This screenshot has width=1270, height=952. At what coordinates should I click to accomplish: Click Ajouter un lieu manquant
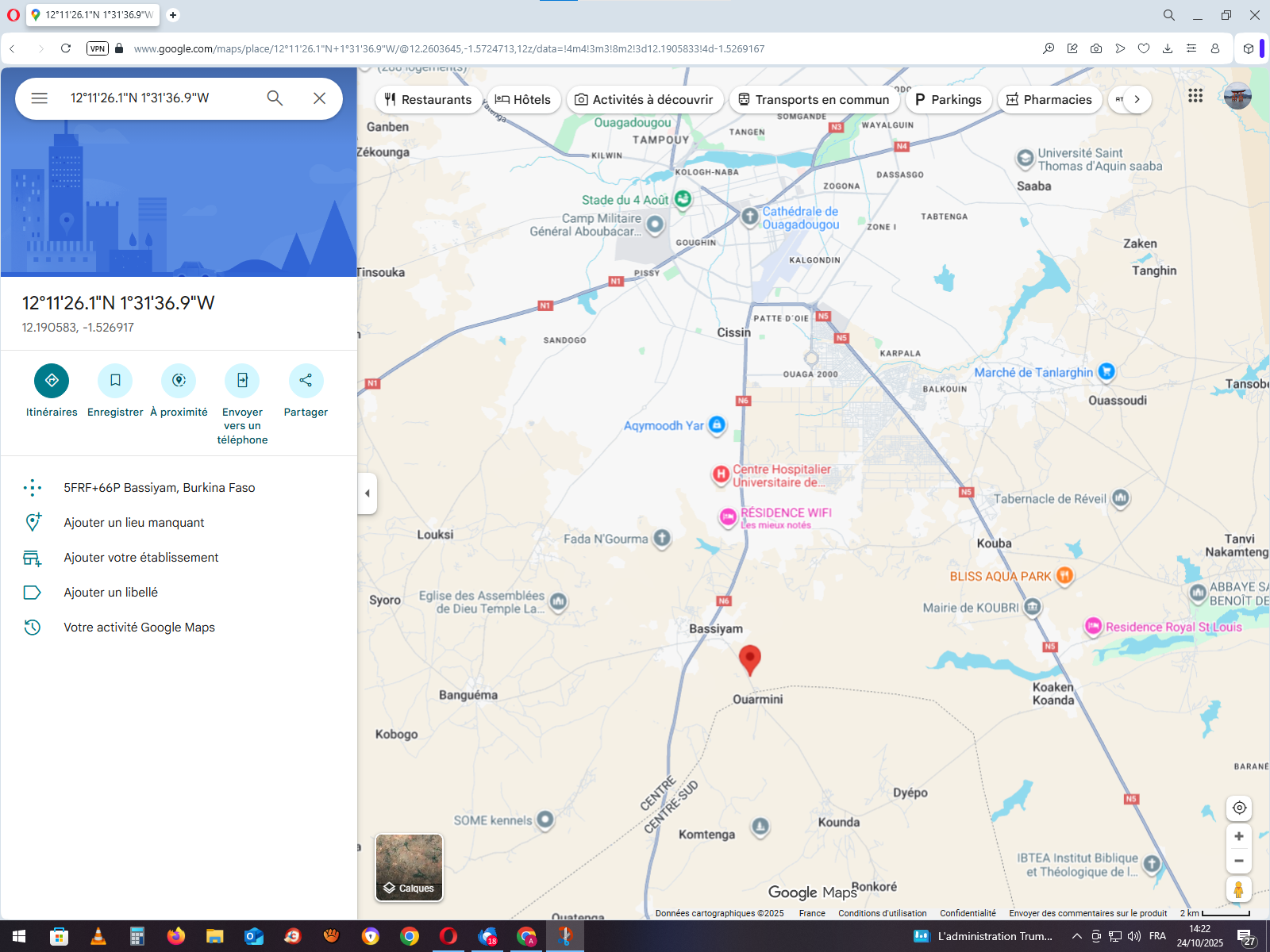[134, 523]
